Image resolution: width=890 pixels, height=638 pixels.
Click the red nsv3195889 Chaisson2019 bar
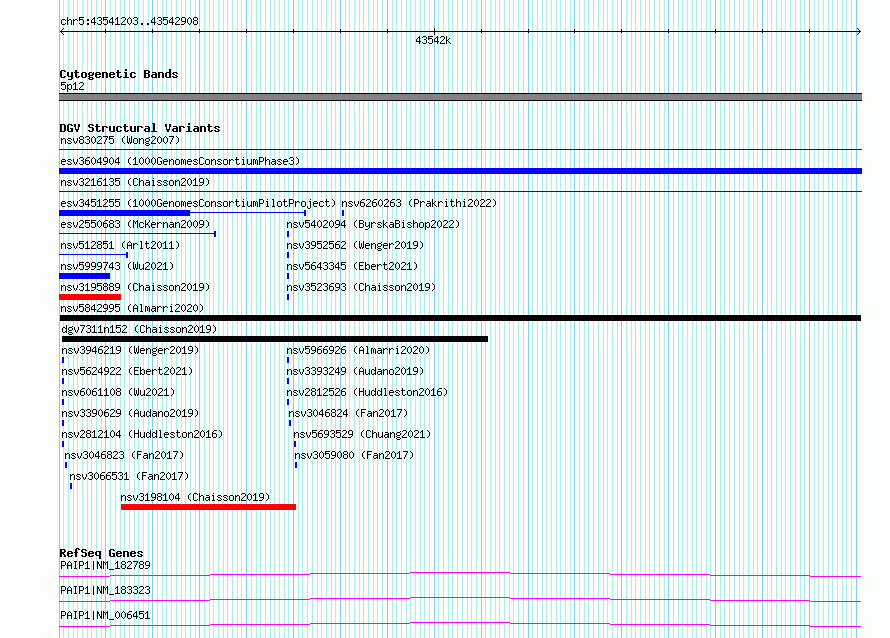click(90, 297)
